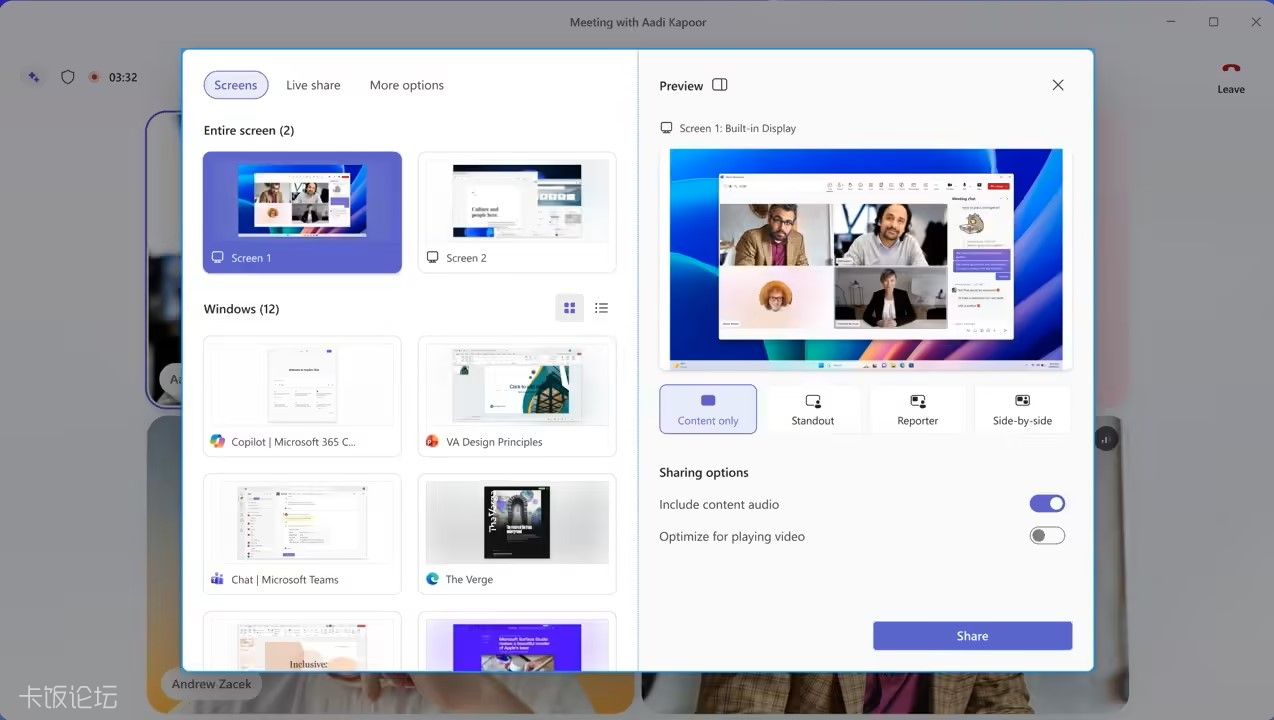Click the red recording indicator icon

[94, 77]
